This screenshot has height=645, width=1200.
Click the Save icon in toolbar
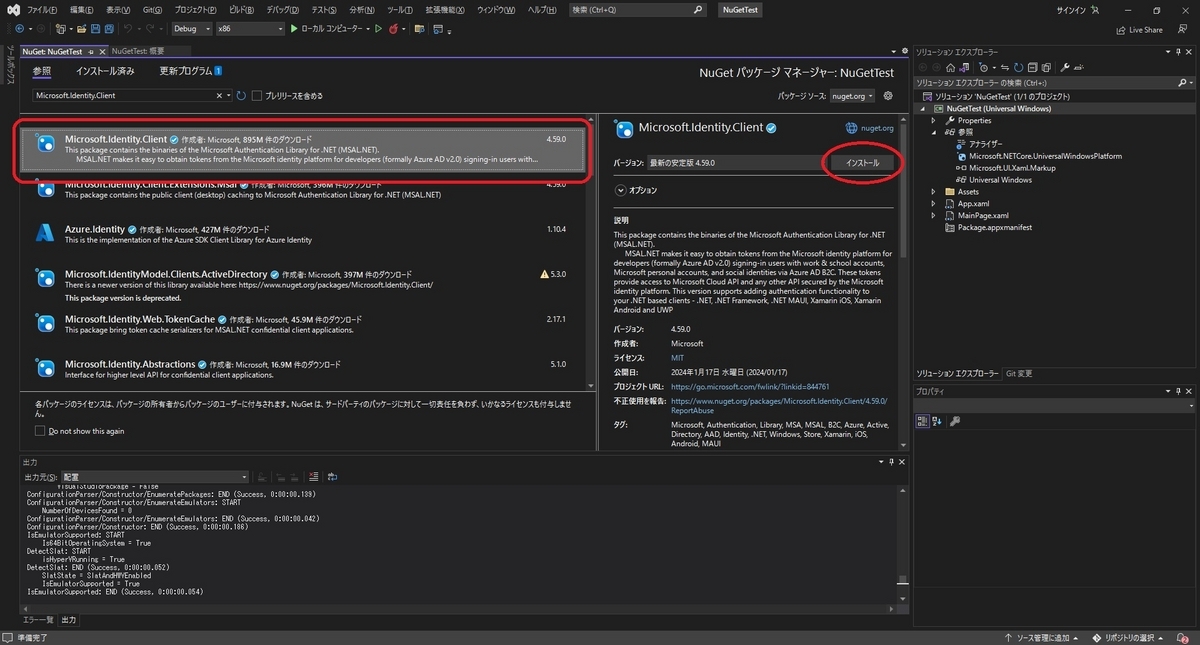(x=96, y=29)
